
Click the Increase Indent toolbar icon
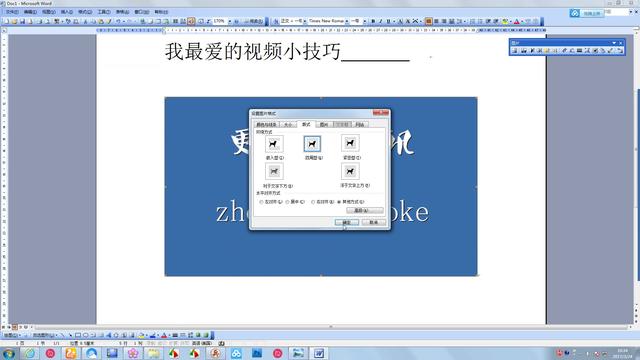tap(496, 21)
